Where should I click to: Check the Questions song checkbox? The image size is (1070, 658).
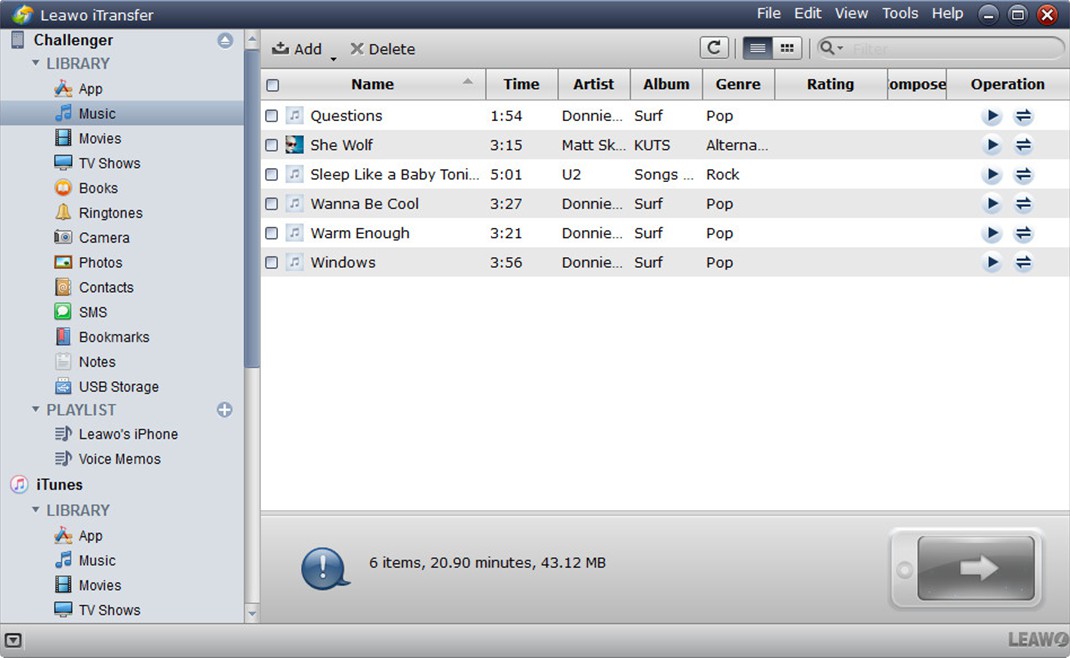pyautogui.click(x=271, y=116)
